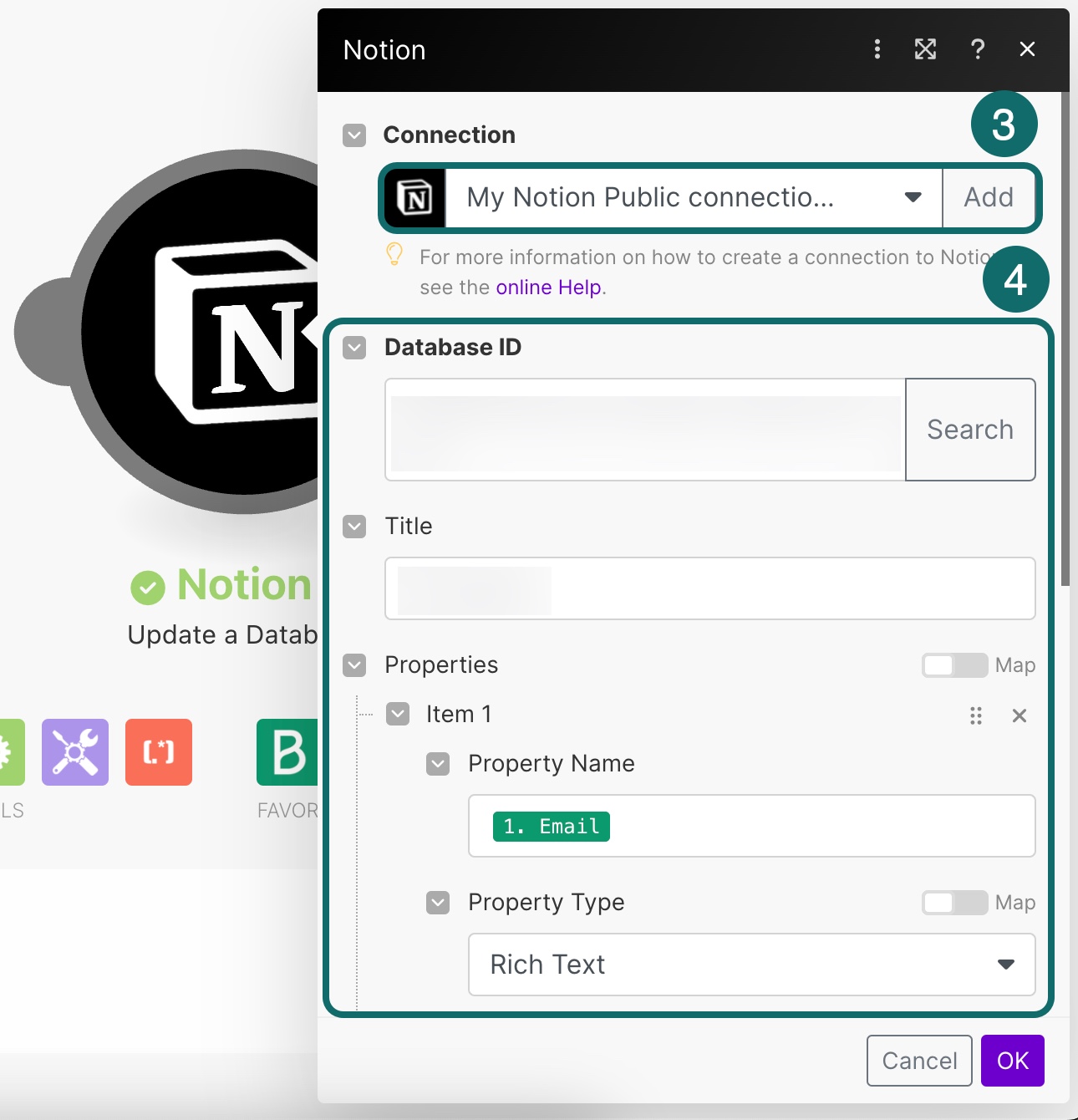Collapse Item 1 using its chevron

pyautogui.click(x=397, y=715)
